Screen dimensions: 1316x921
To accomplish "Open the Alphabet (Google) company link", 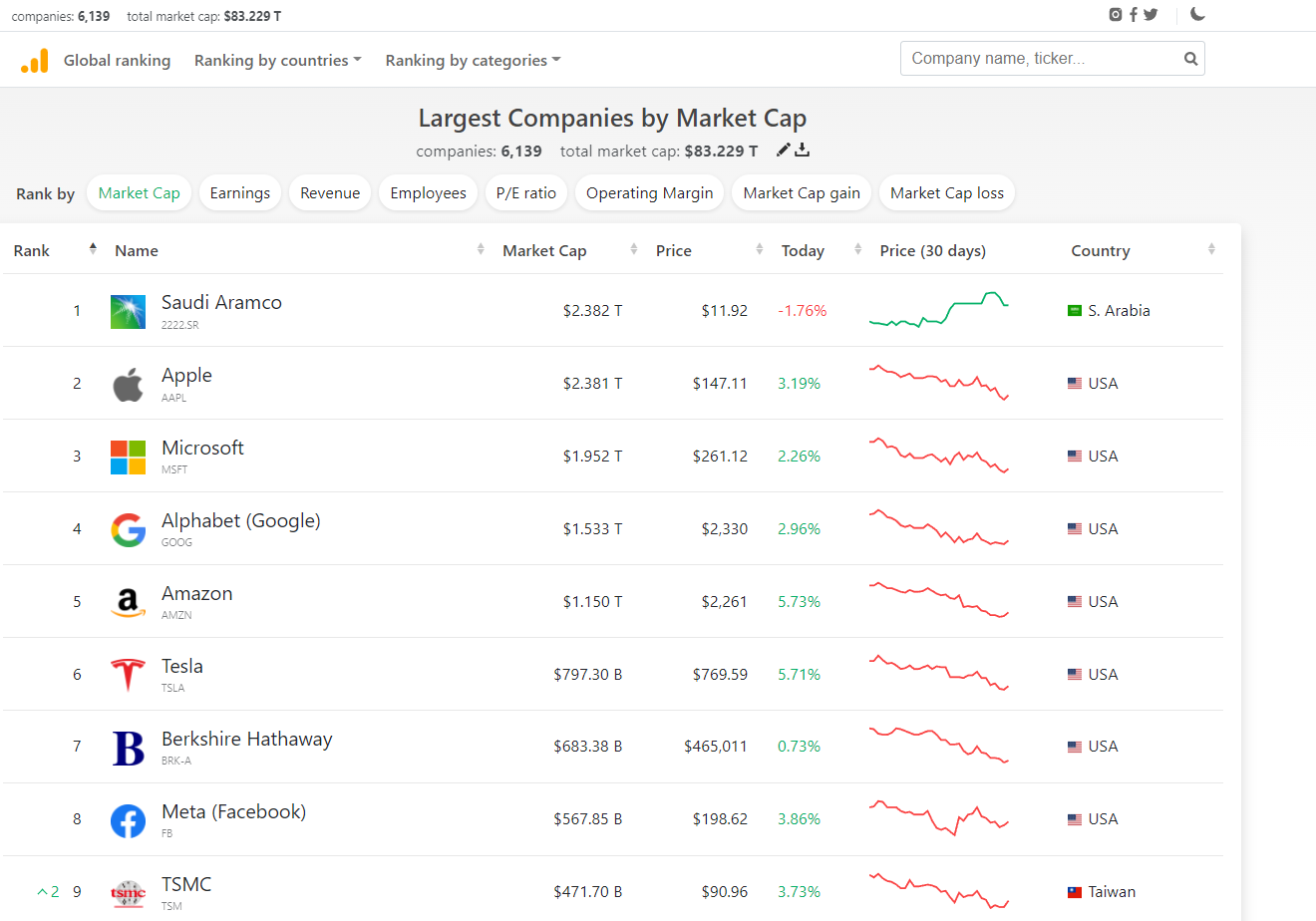I will pyautogui.click(x=241, y=521).
